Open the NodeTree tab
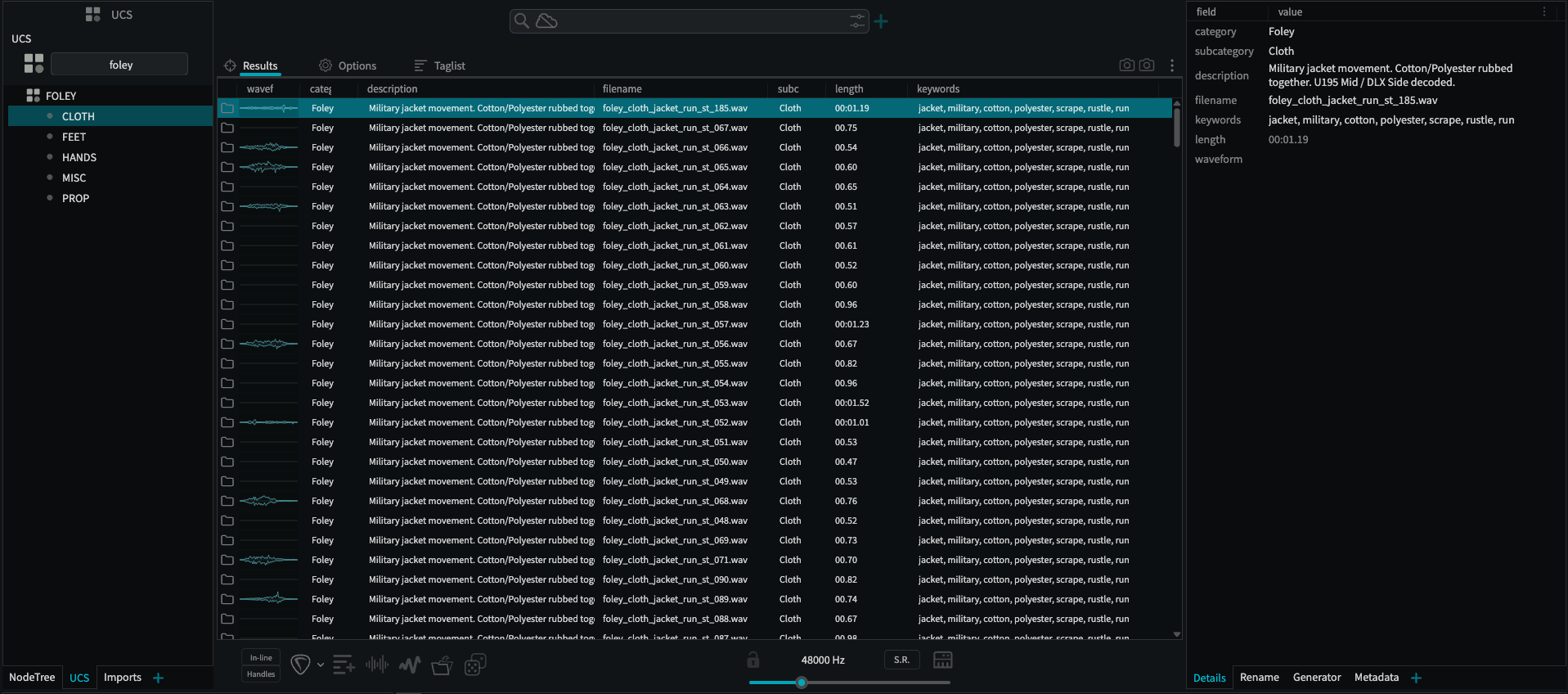The image size is (1568, 694). pos(32,678)
